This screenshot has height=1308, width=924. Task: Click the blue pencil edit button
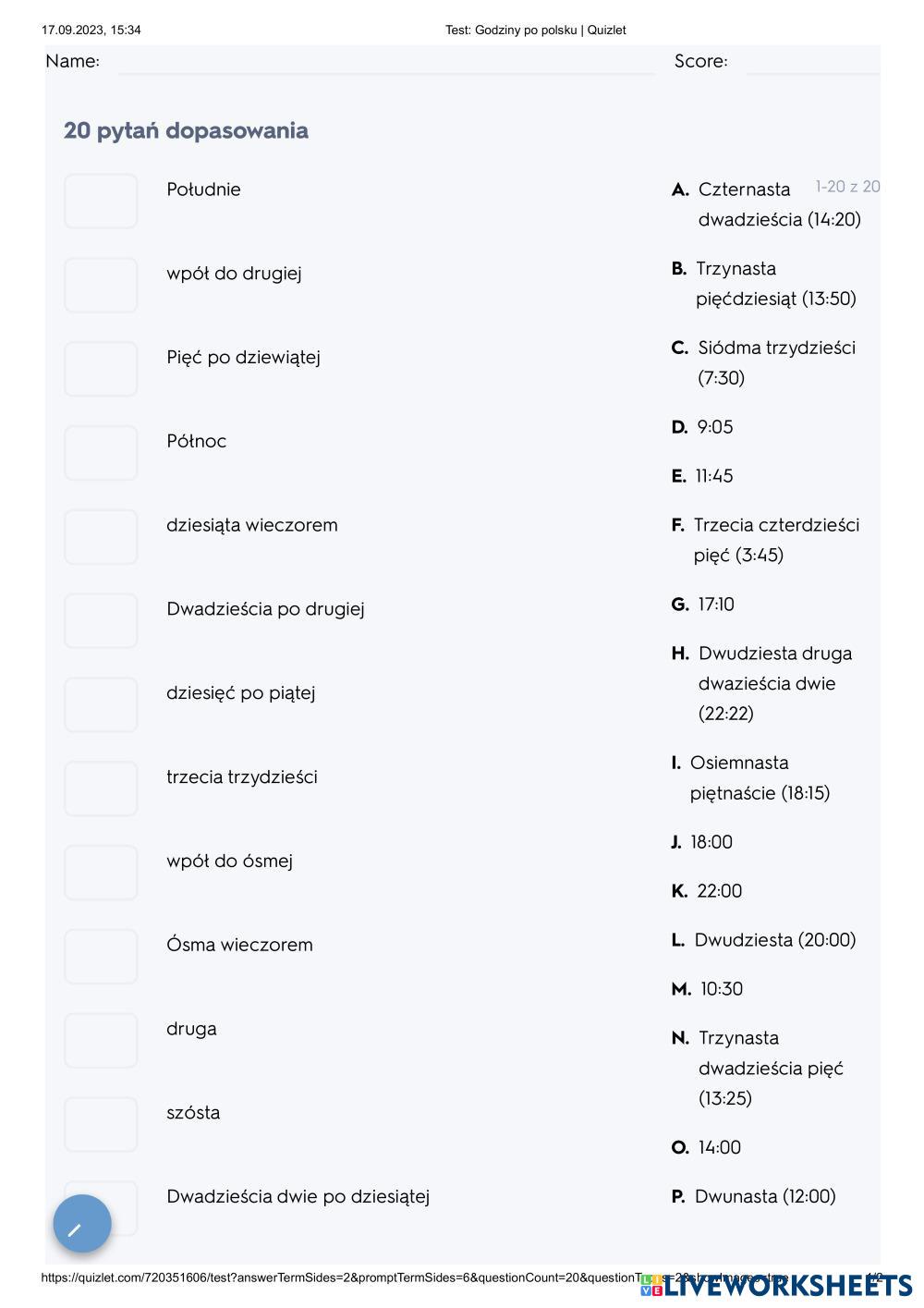(x=82, y=1224)
